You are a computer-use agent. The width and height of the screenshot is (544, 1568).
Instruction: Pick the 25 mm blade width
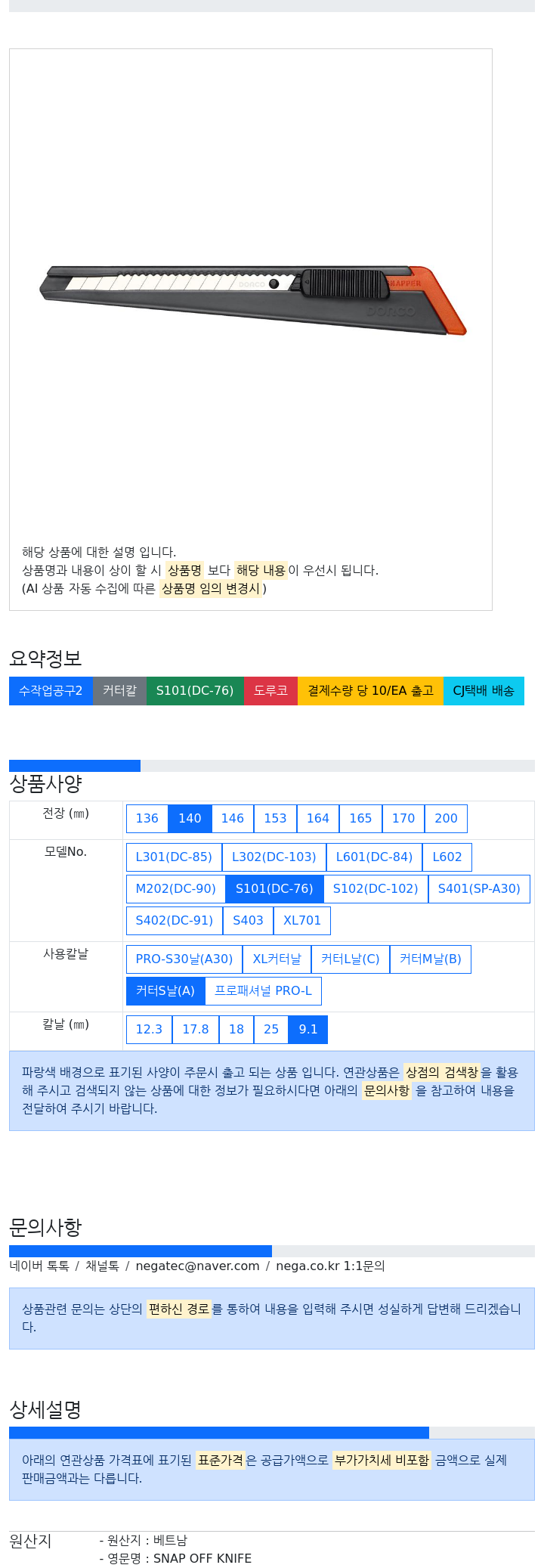[x=271, y=1030]
